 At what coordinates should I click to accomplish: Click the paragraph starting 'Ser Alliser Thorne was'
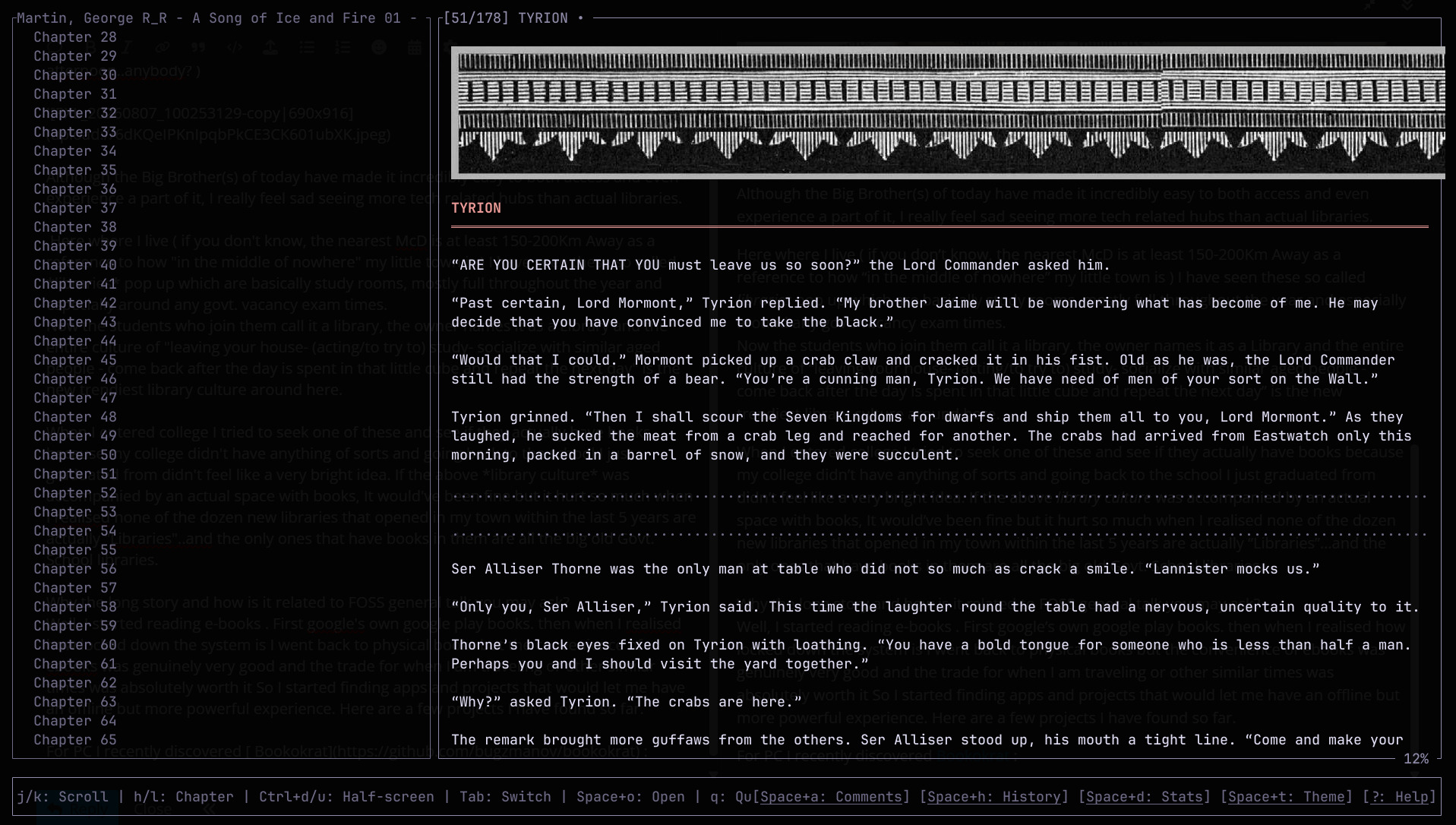coord(886,569)
